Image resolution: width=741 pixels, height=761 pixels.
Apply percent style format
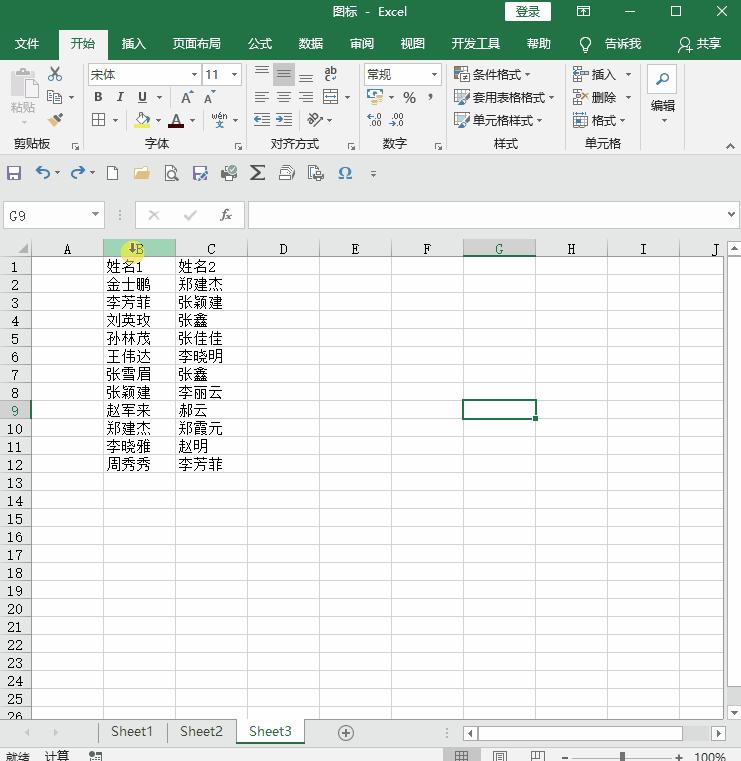409,98
